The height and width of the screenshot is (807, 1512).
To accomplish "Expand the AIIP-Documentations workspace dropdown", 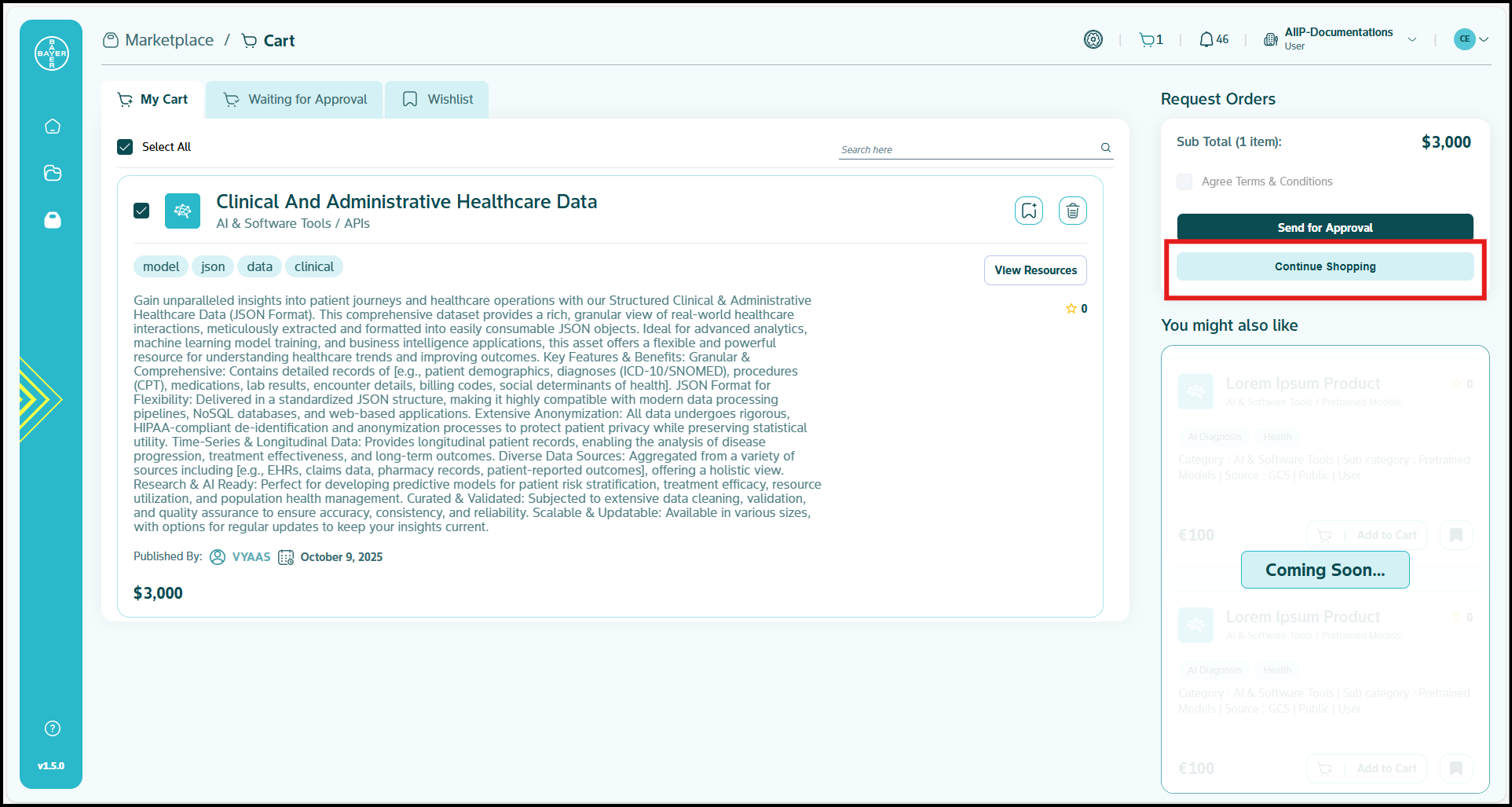I will (1411, 39).
